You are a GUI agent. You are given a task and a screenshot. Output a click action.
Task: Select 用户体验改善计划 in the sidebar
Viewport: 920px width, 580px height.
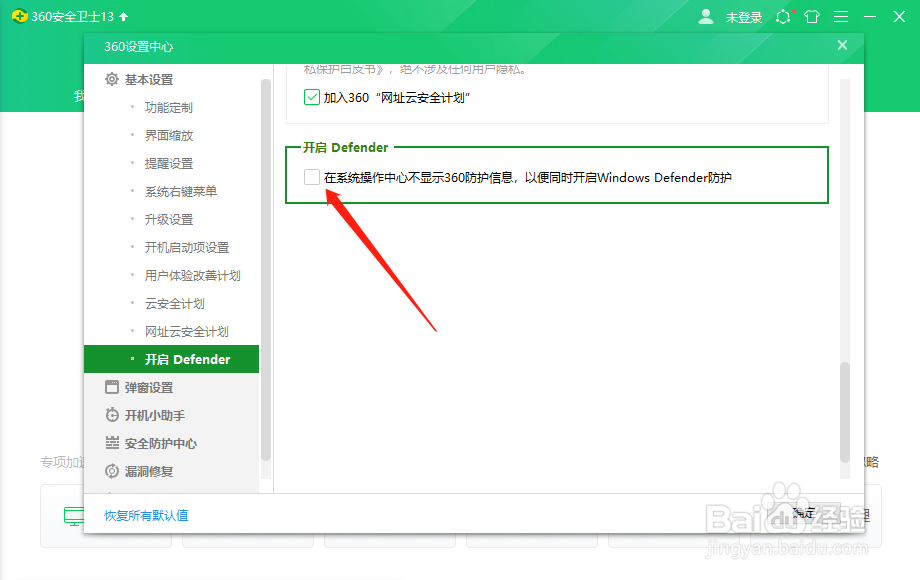tap(192, 276)
